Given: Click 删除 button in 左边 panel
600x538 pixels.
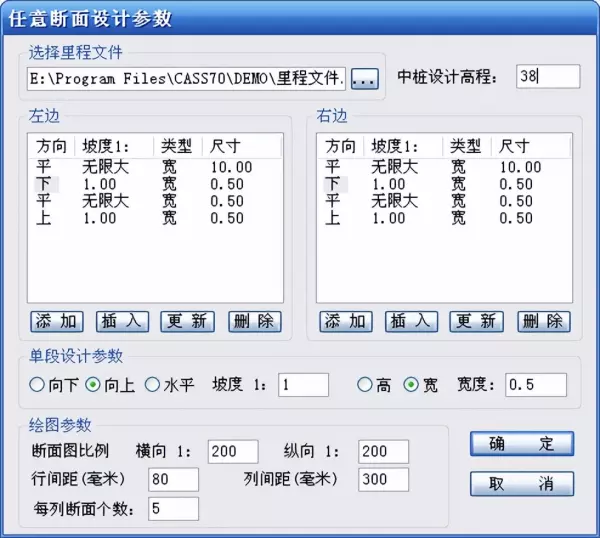Looking at the screenshot, I should (254, 321).
